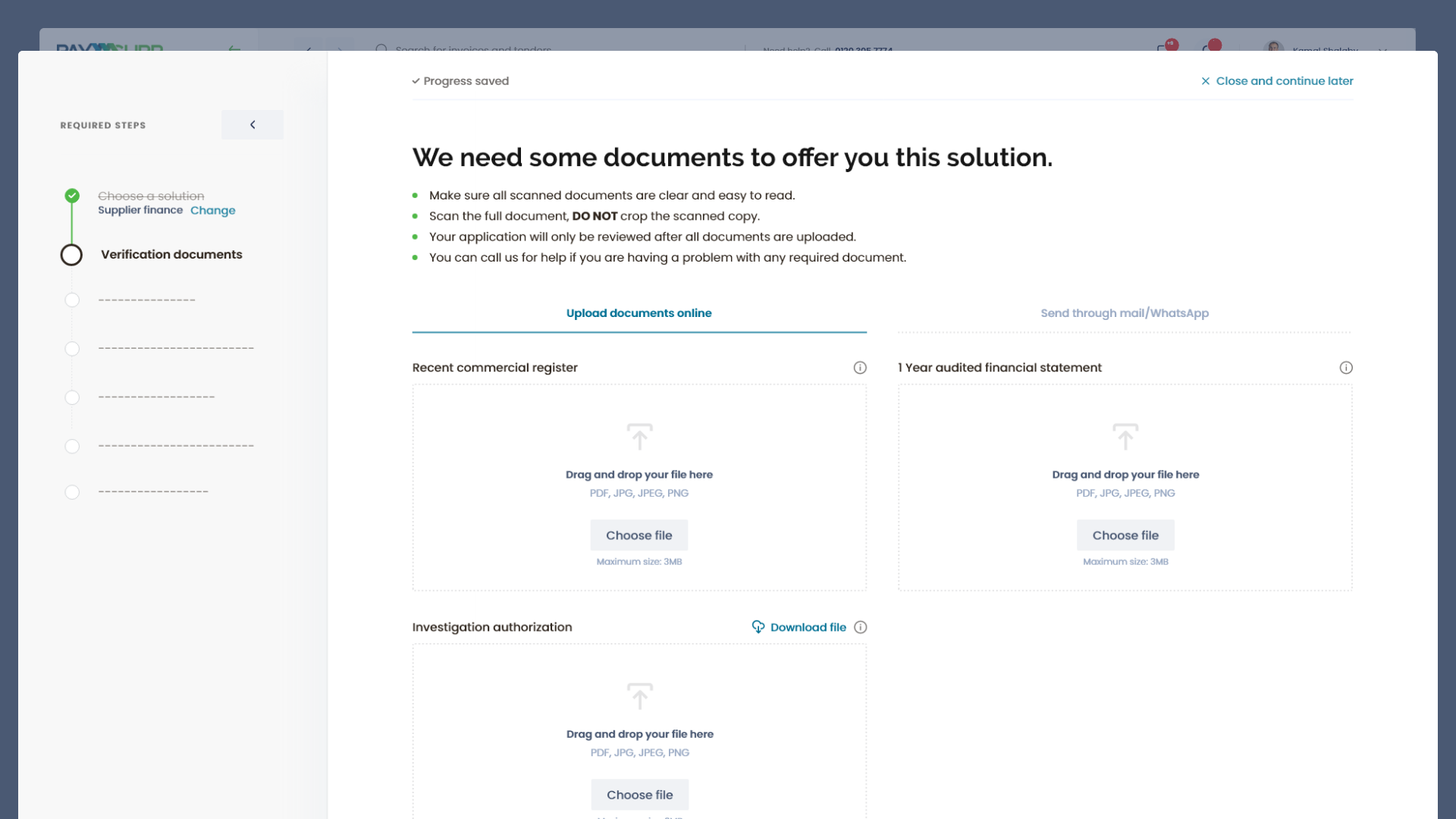Collapse the Required Steps sidebar
Image resolution: width=1456 pixels, height=819 pixels.
tap(253, 125)
